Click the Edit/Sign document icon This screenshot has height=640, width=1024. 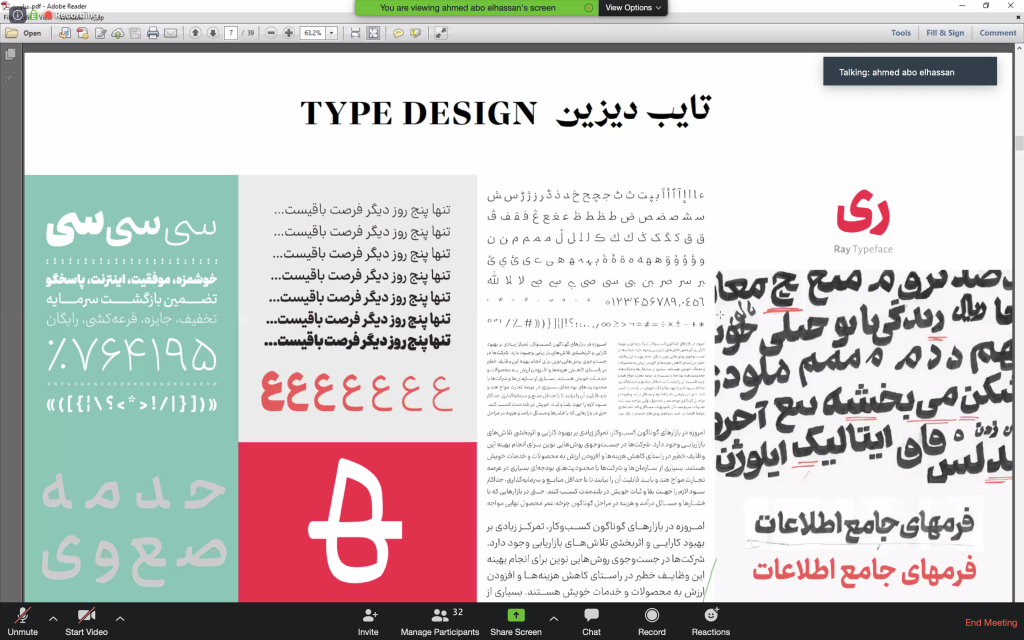pyautogui.click(x=101, y=33)
